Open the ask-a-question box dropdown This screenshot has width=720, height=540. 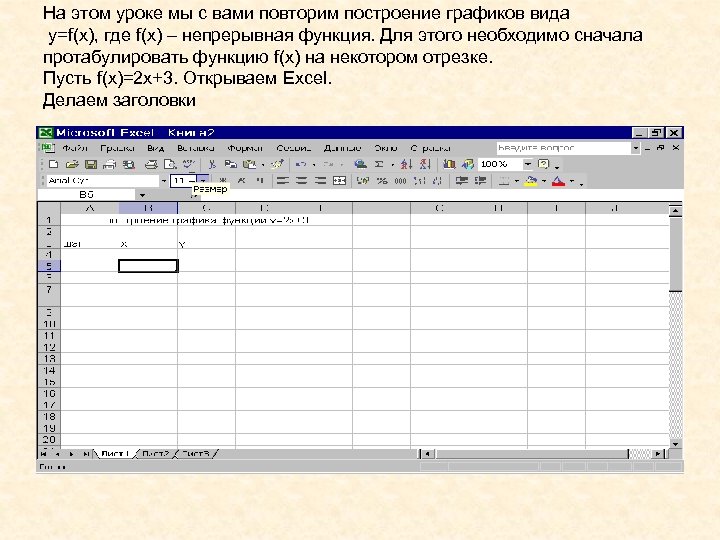pos(636,148)
